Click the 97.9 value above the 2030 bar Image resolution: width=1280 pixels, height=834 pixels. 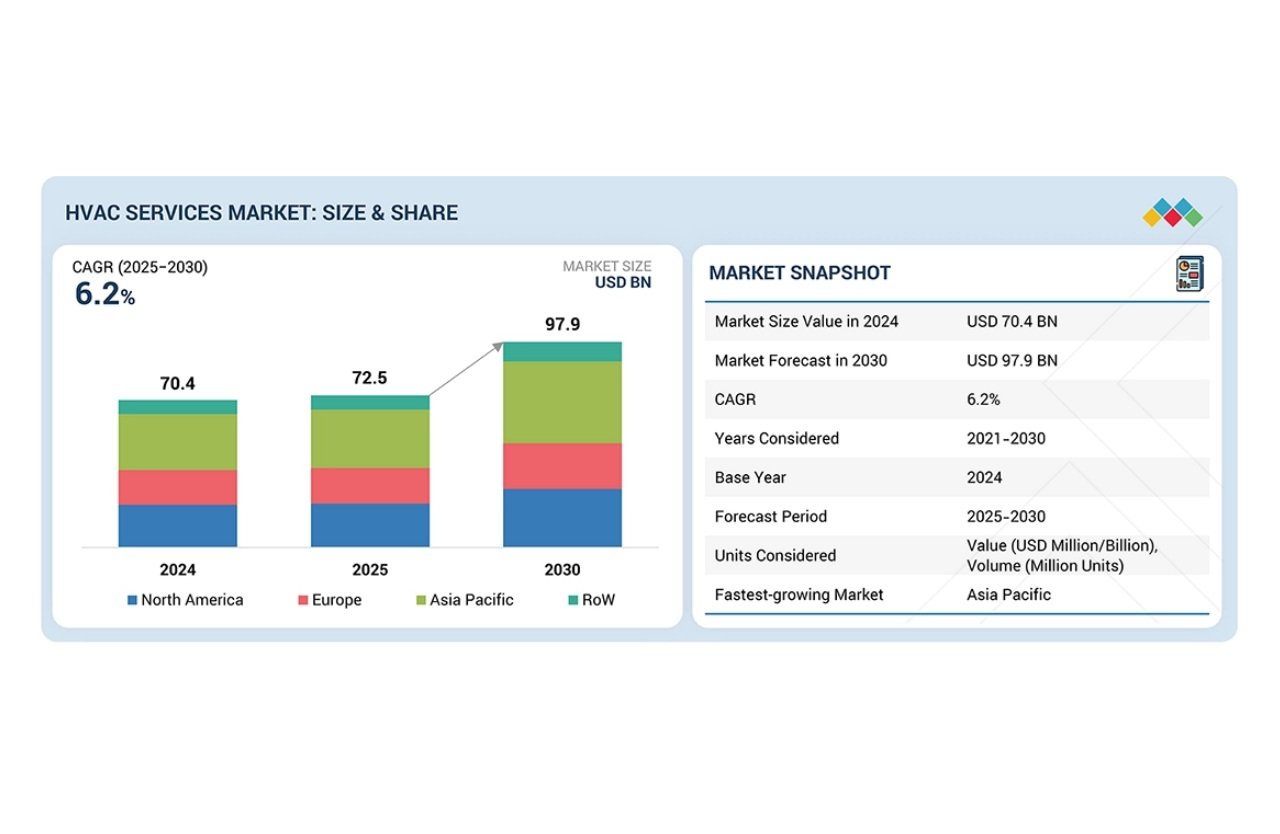tap(562, 323)
